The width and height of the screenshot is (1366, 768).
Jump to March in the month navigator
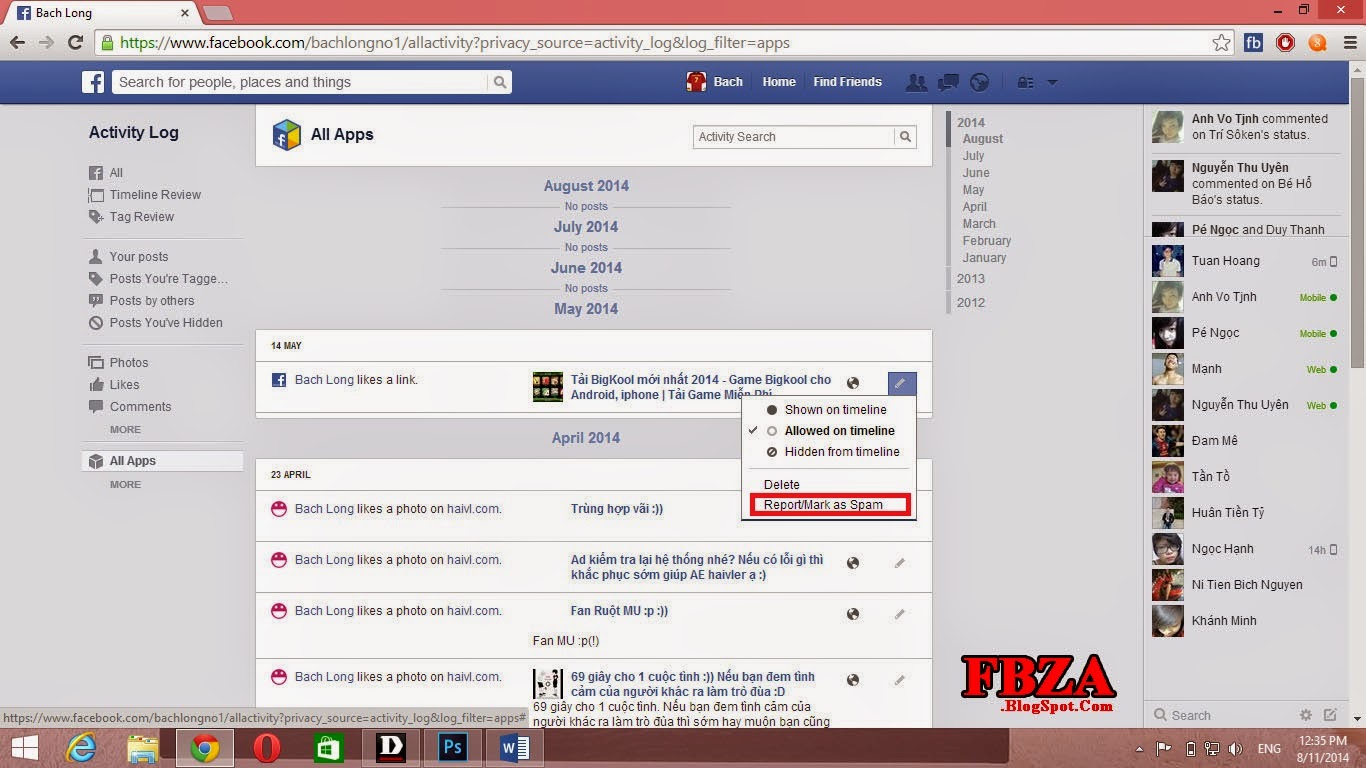tap(979, 224)
